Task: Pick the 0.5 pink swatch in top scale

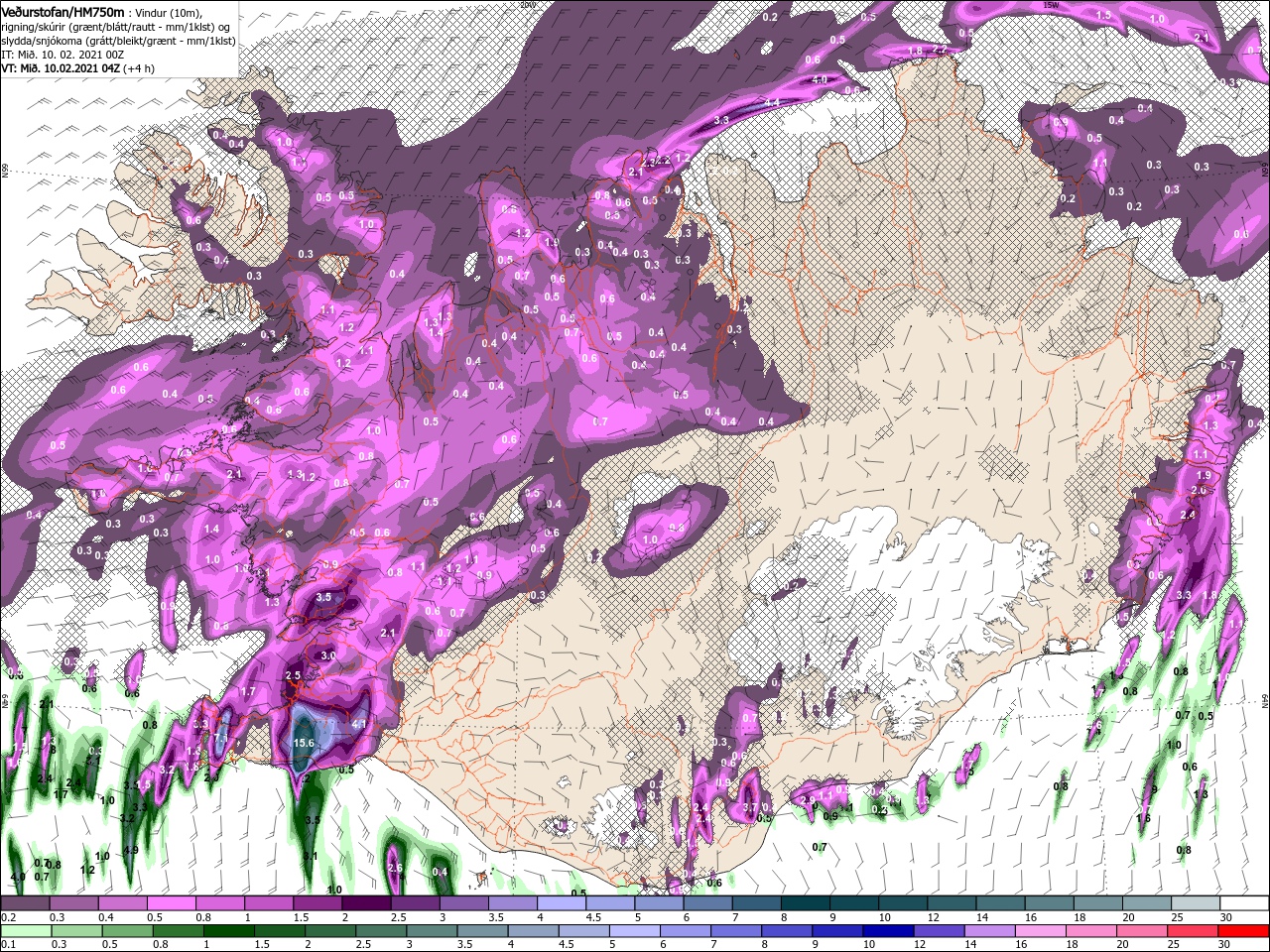Action: [x=172, y=904]
